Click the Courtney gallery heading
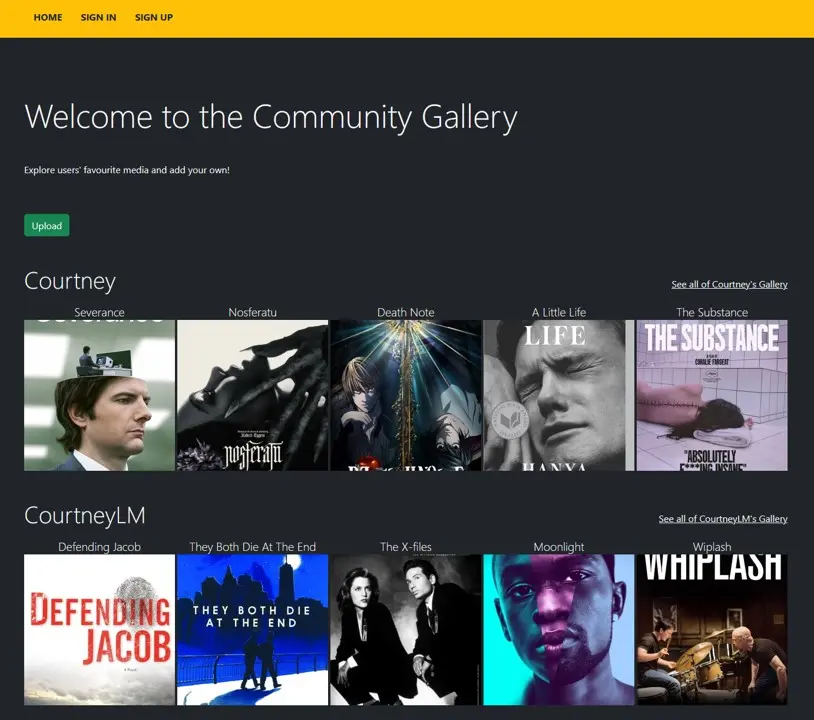814x720 pixels. (x=70, y=281)
